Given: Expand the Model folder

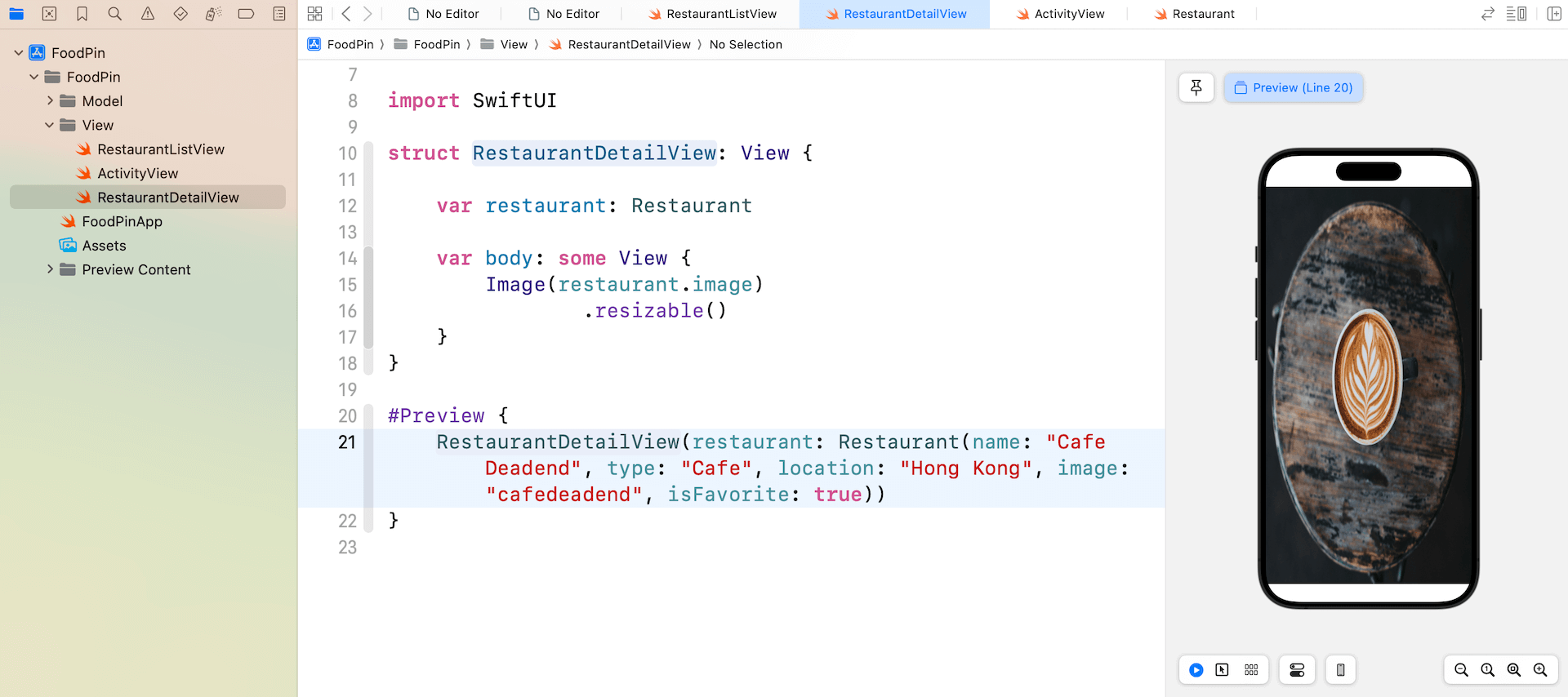Looking at the screenshot, I should coord(50,101).
